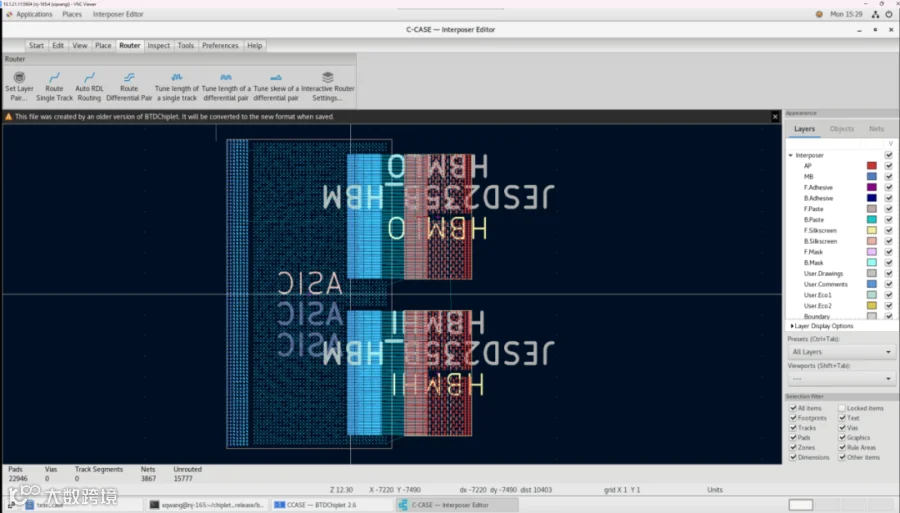Hide the User.Eco1 layer
Screen dimensions: 900x513
(889, 295)
